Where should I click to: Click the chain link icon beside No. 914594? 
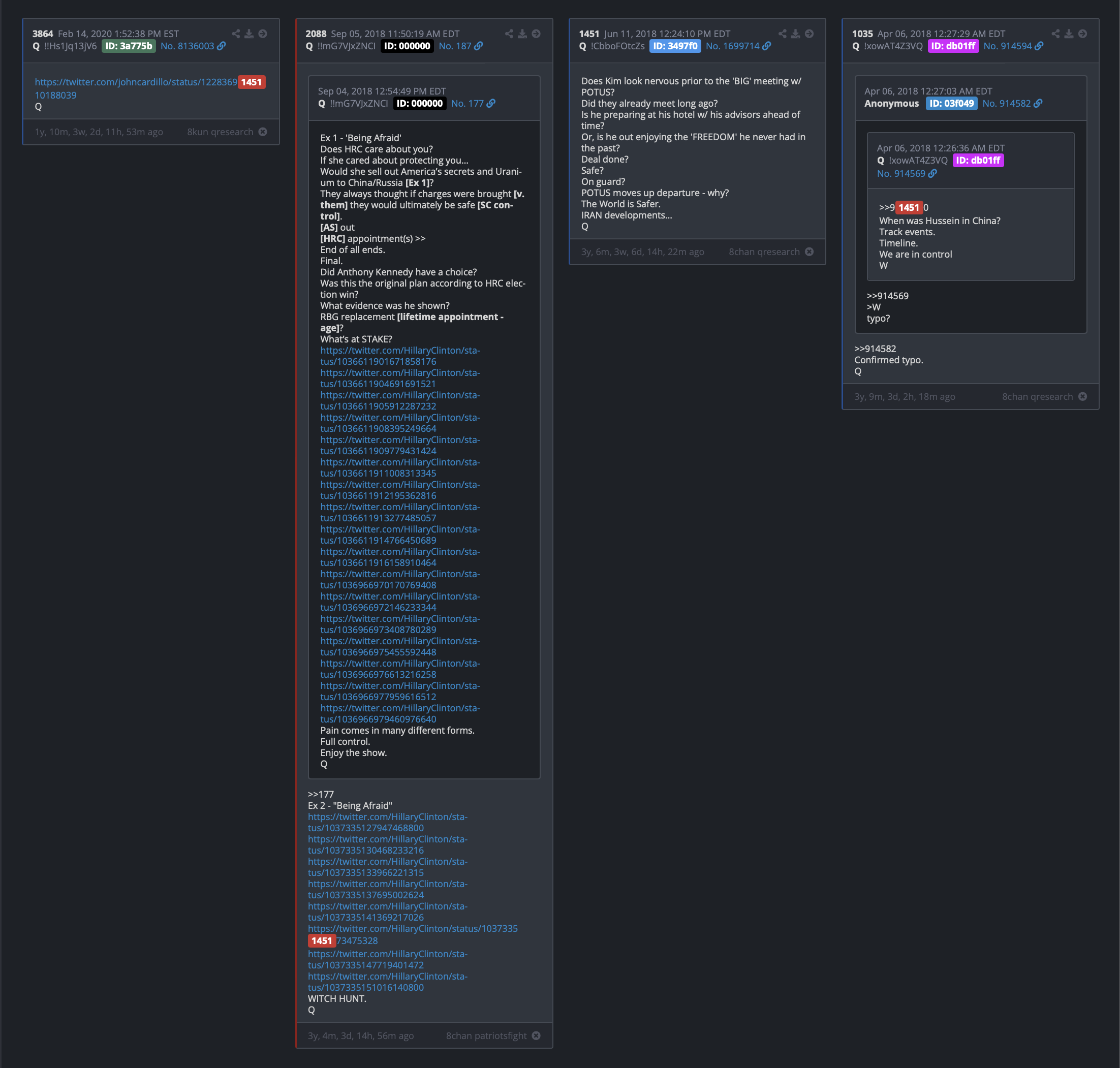pyautogui.click(x=1039, y=46)
